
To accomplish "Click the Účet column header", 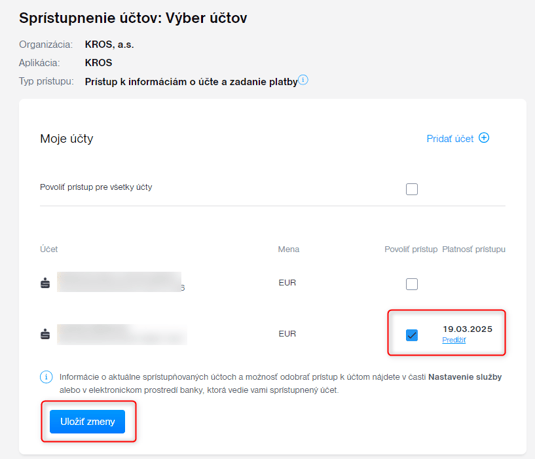I will (49, 249).
